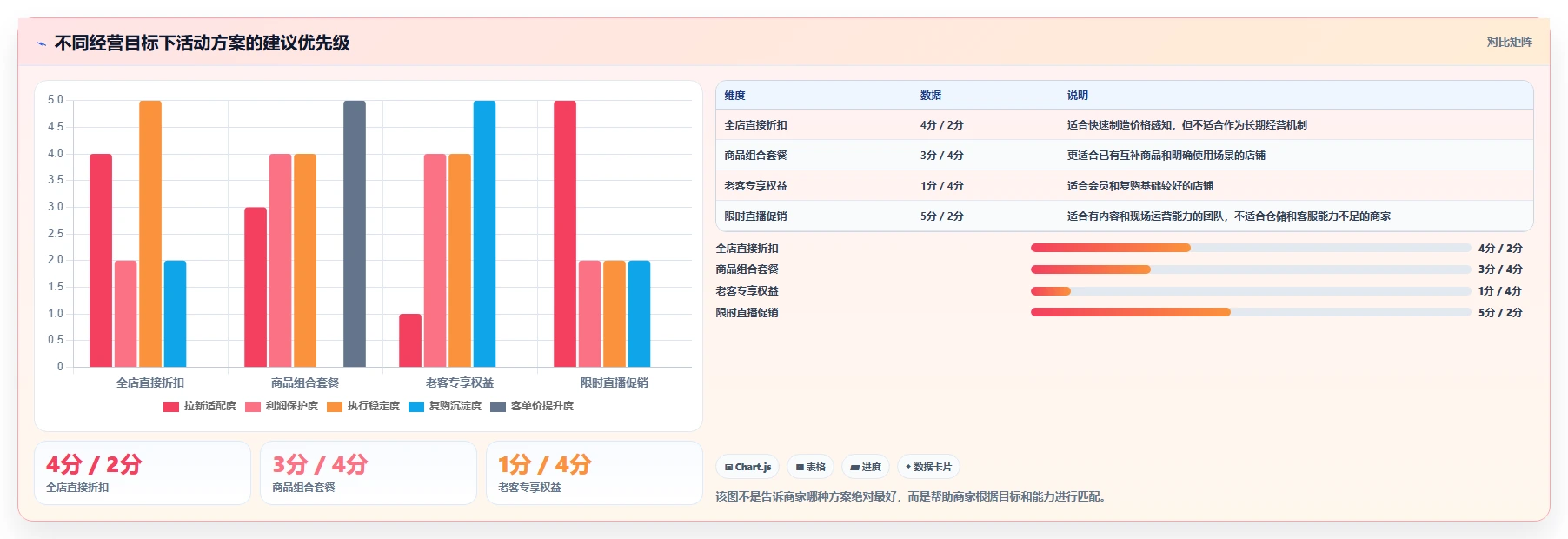Click the description 适合快速制造价格感知，但不适合作为长期经营机制
The image size is (1568, 539).
1186,124
